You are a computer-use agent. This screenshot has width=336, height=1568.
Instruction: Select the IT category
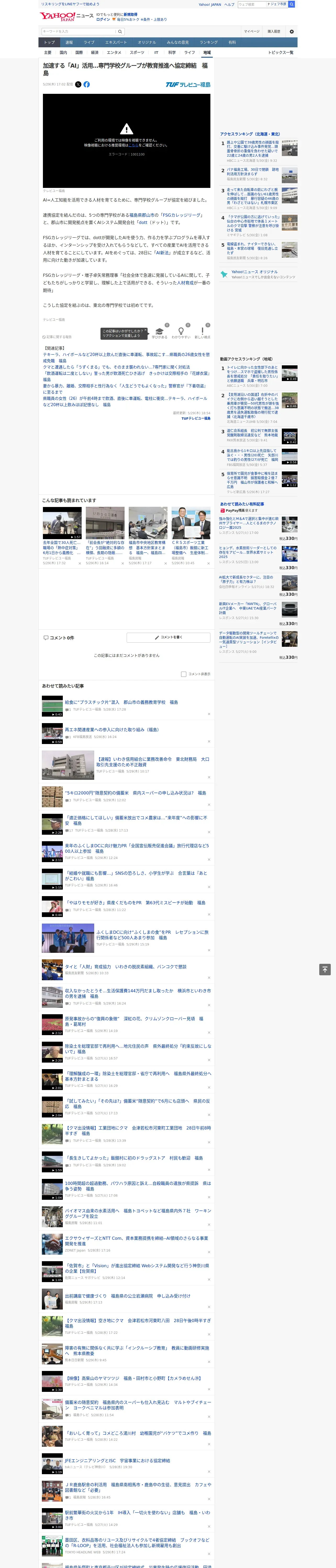pos(156,52)
